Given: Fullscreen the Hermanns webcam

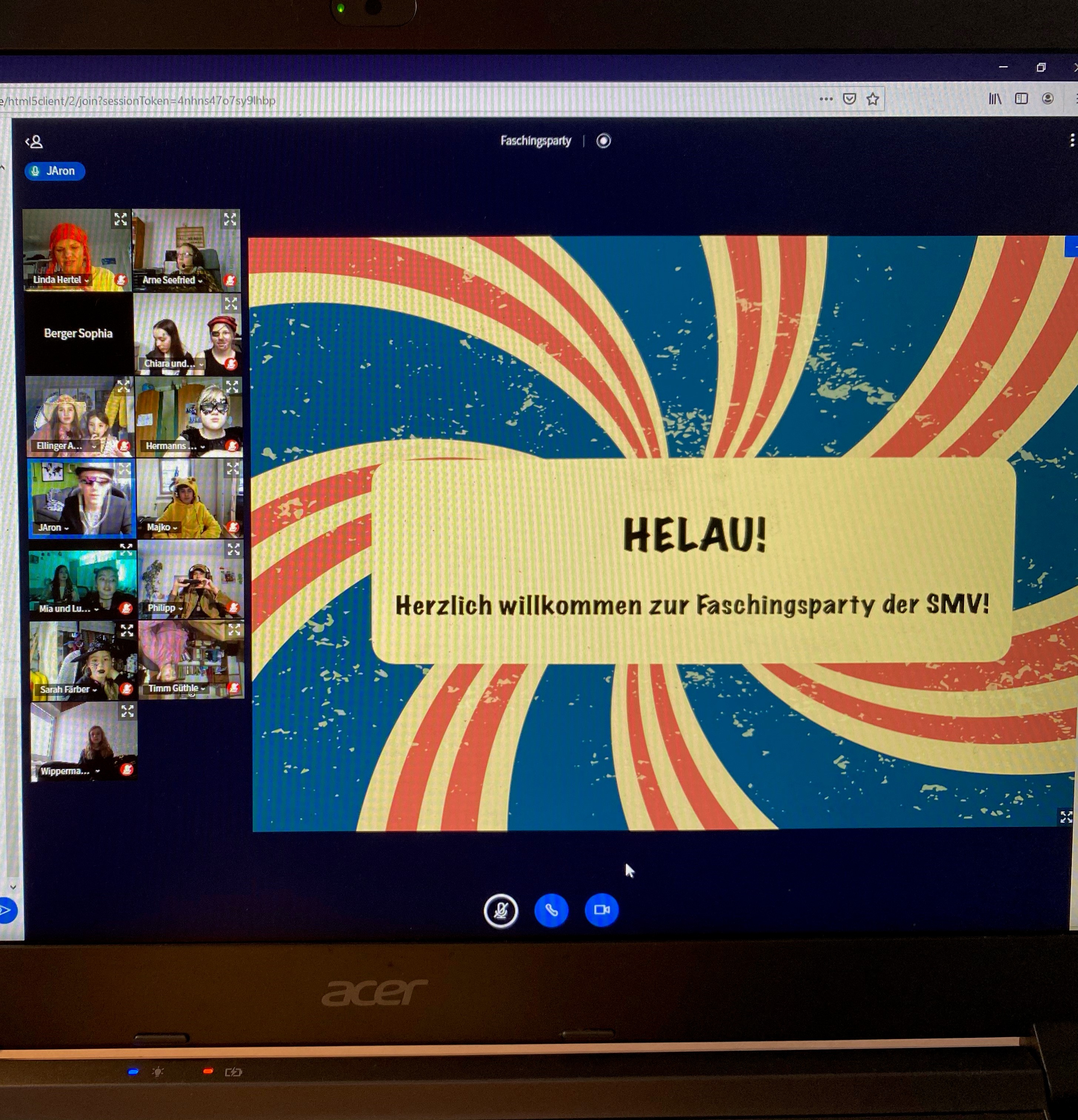Looking at the screenshot, I should click(232, 387).
